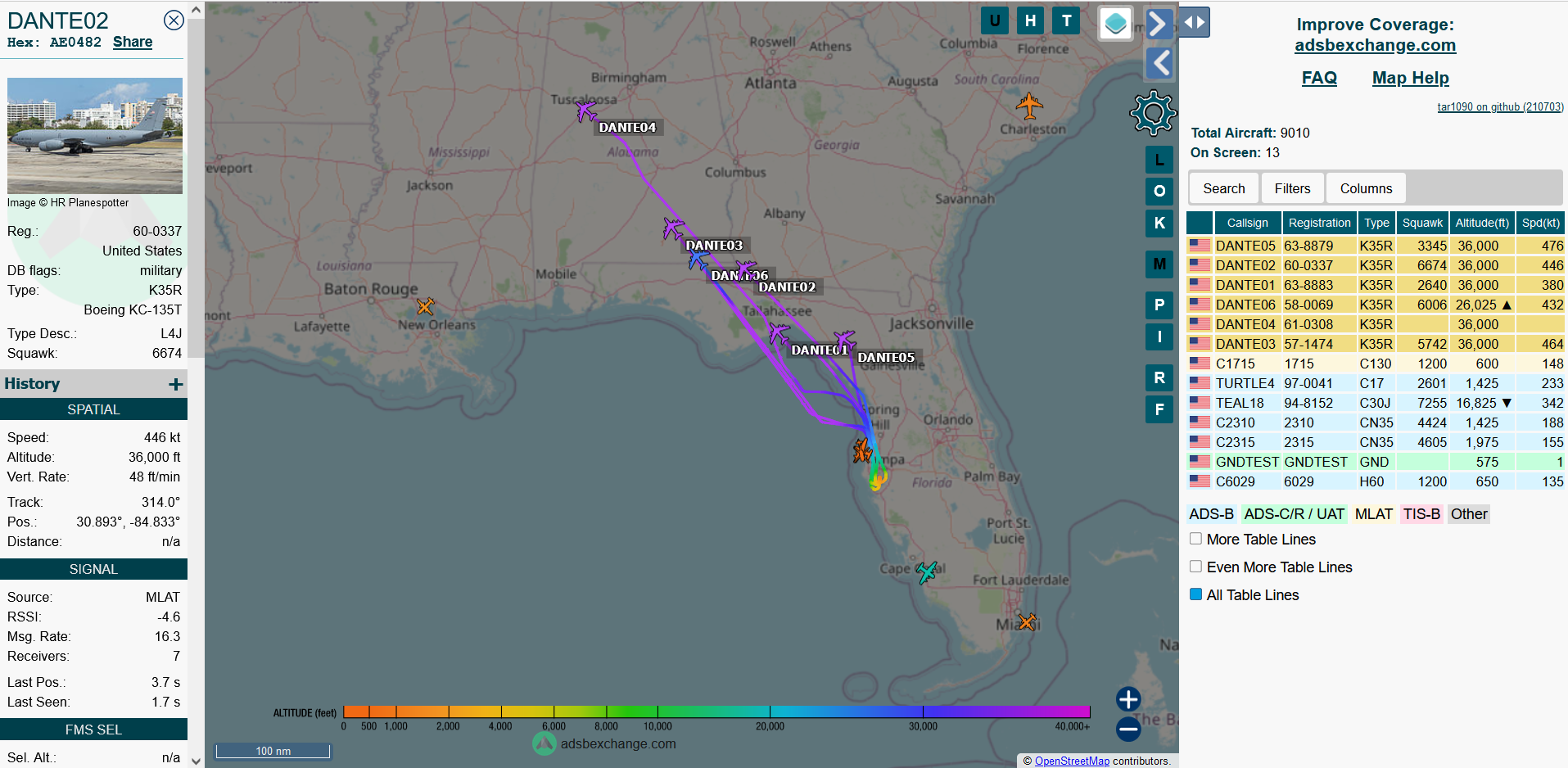Screen dimensions: 1568x768
Task: Select DANTE05 row in aircraft table
Action: point(1376,246)
